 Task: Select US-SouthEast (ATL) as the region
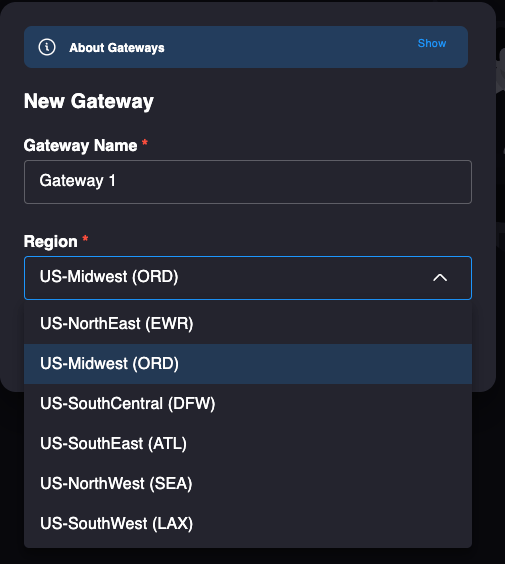[248, 444]
